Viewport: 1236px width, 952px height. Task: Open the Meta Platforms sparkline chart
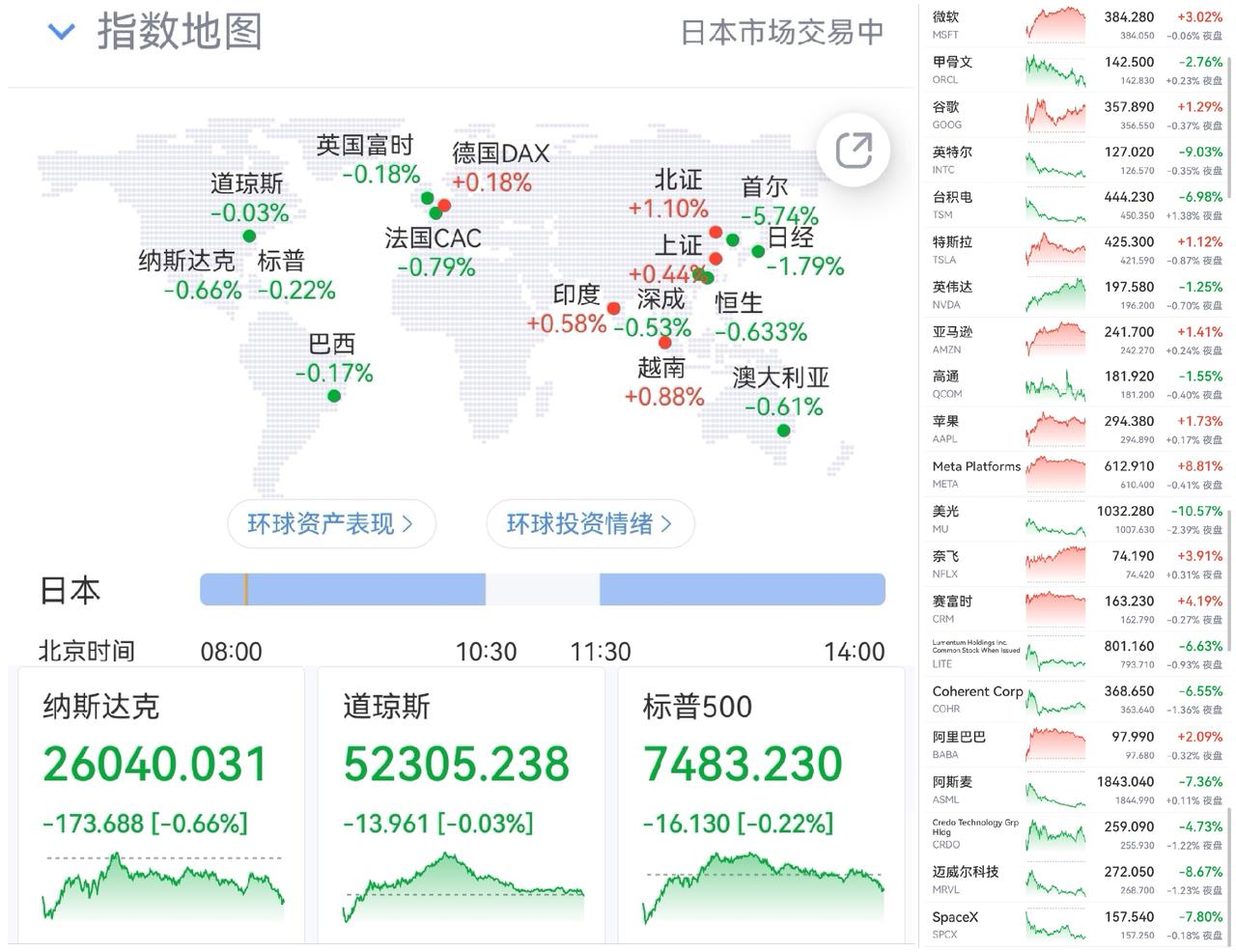(1055, 474)
